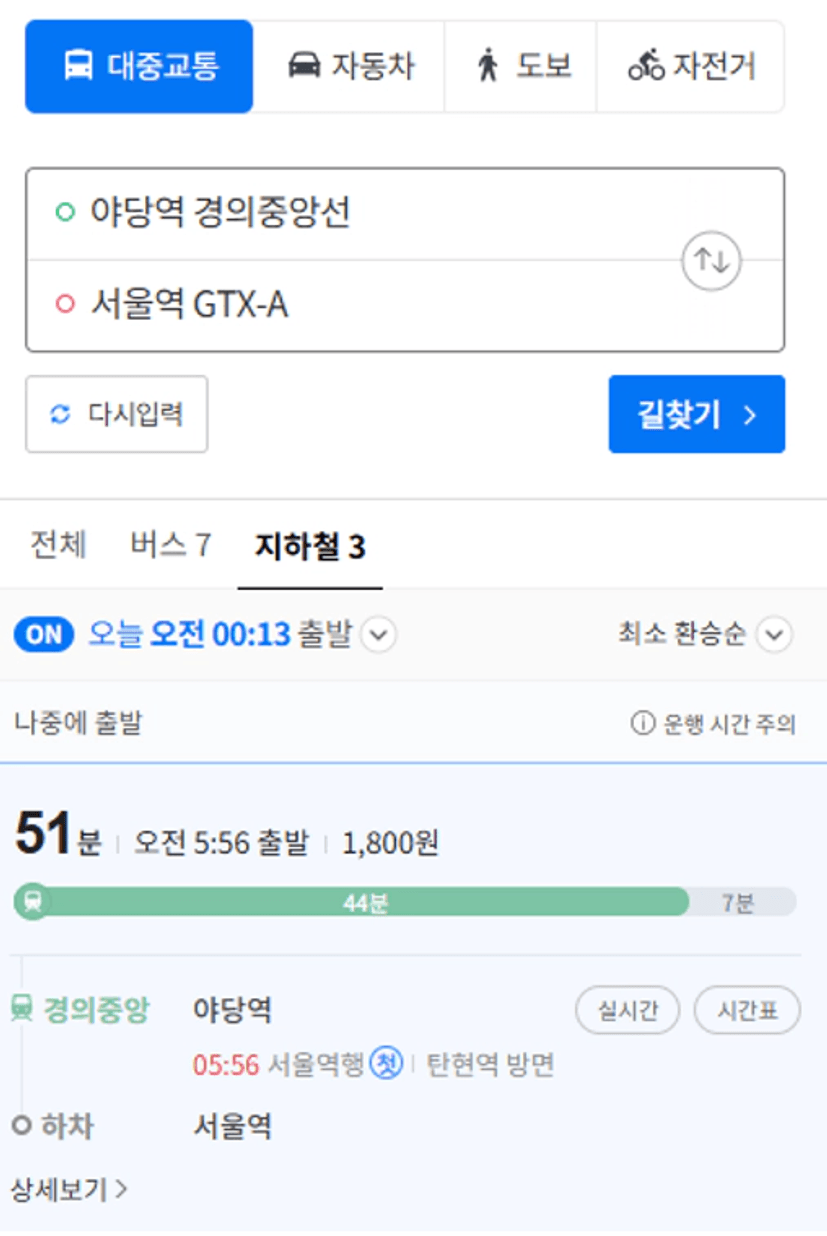Select the walking pedestrian icon
The width and height of the screenshot is (827, 1236).
click(x=488, y=67)
